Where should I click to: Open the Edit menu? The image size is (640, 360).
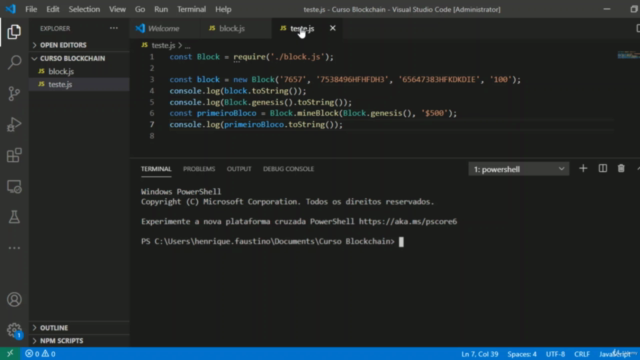(x=53, y=9)
